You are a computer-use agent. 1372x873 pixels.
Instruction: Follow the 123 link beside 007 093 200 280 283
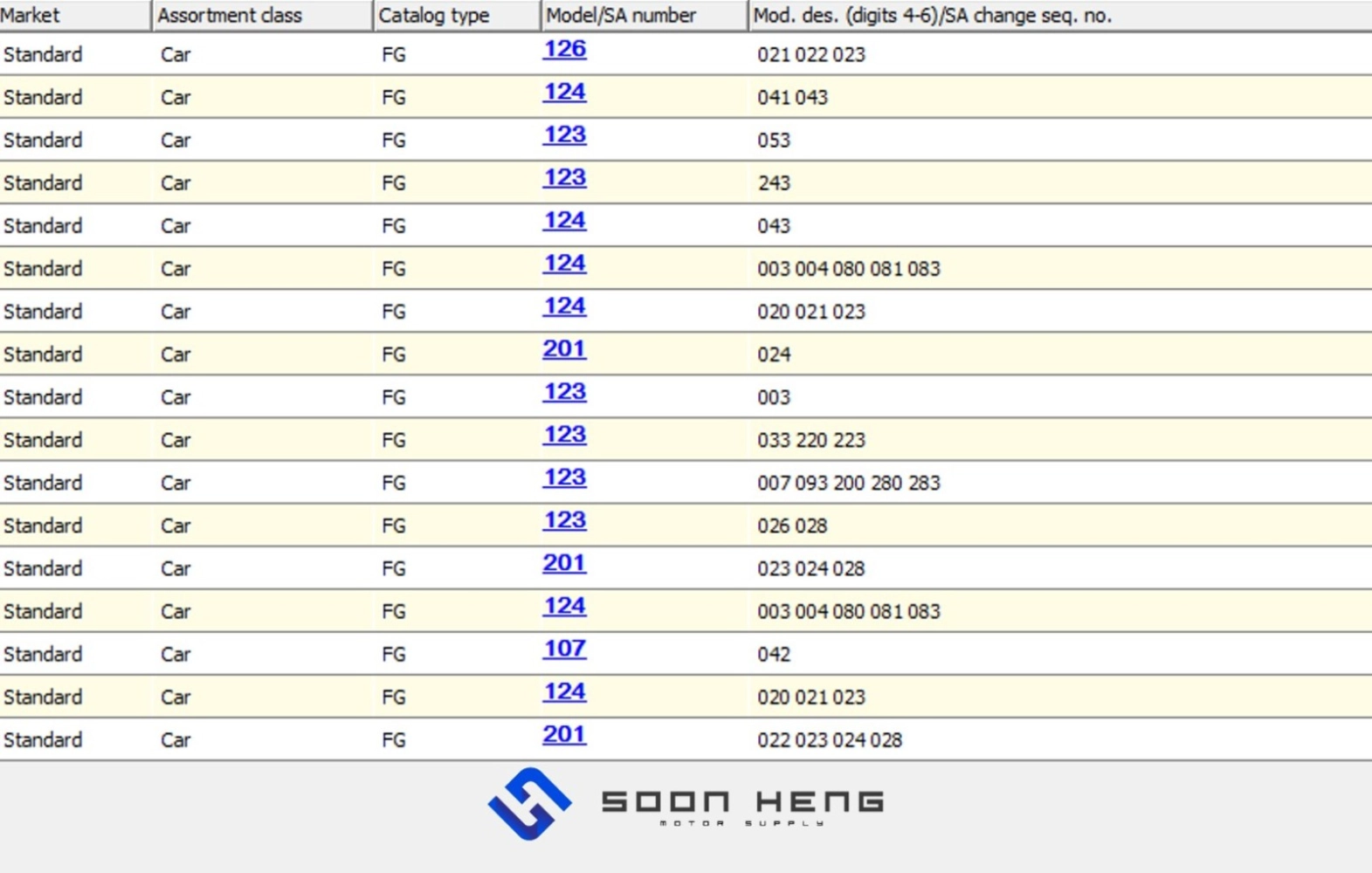[x=564, y=478]
